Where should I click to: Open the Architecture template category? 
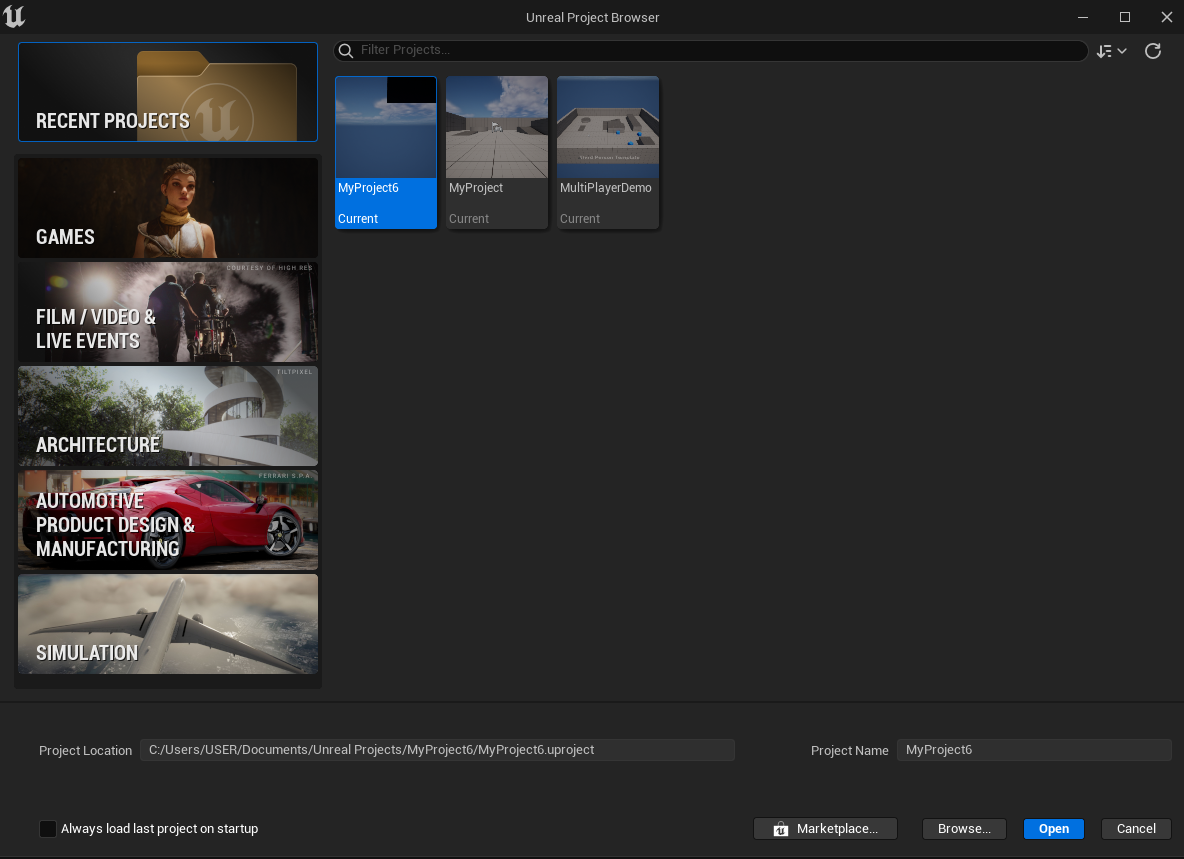click(x=167, y=416)
